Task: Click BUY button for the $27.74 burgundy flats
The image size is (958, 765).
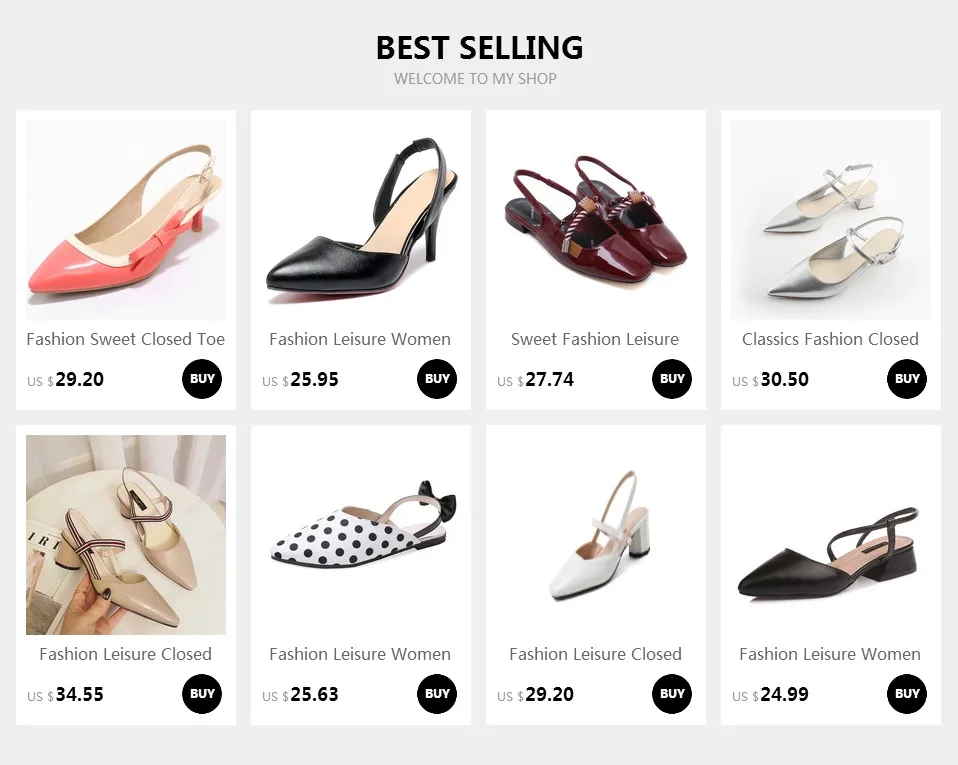Action: coord(671,379)
